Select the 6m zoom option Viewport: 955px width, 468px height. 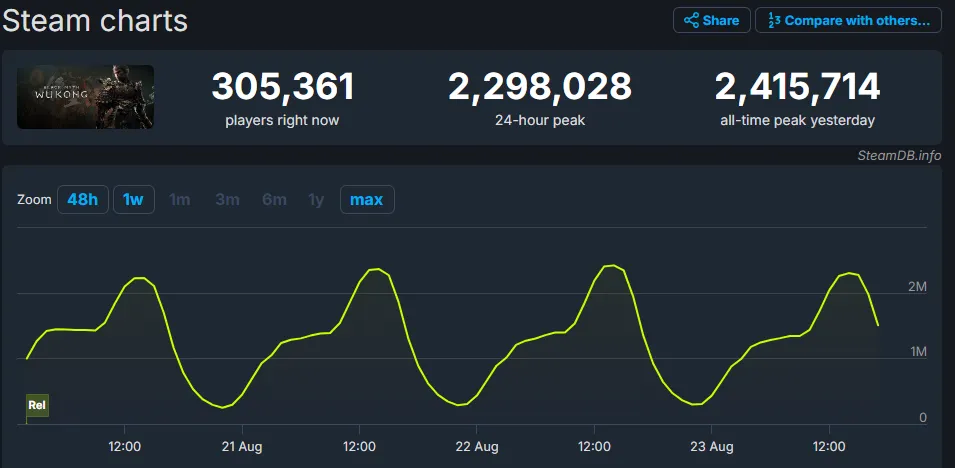[x=275, y=199]
